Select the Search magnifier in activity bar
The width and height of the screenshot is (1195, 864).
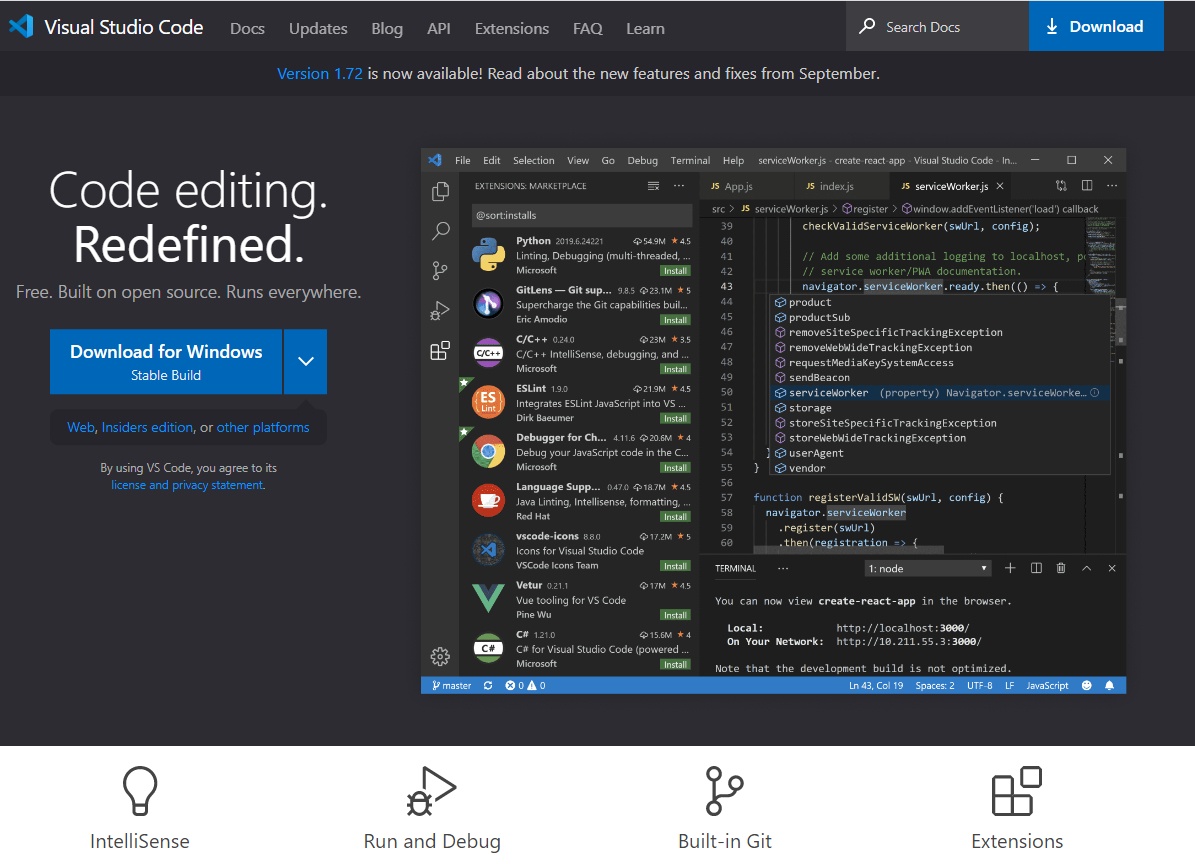point(441,231)
